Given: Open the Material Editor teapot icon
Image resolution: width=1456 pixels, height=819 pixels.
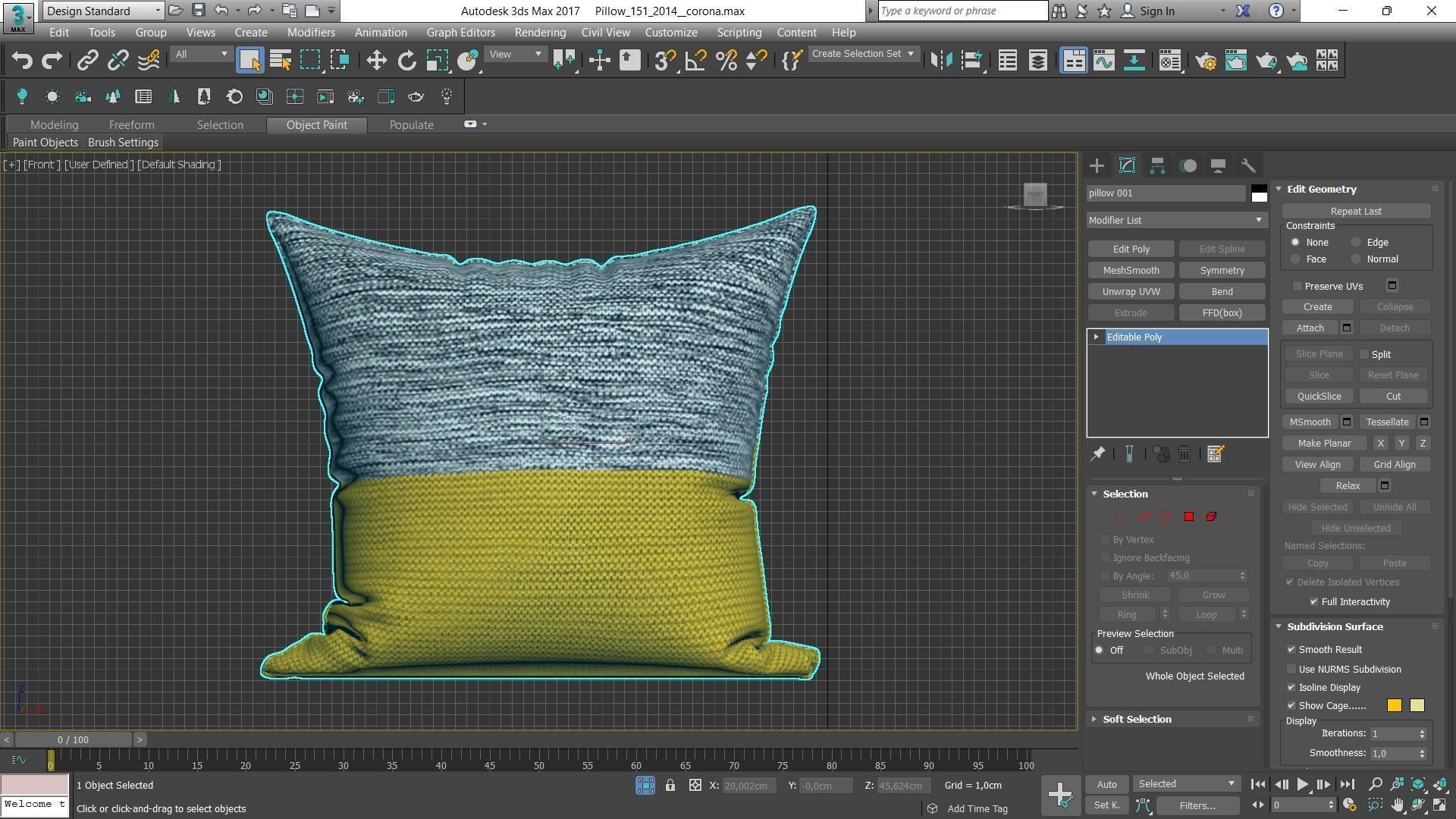Looking at the screenshot, I should tap(1169, 61).
